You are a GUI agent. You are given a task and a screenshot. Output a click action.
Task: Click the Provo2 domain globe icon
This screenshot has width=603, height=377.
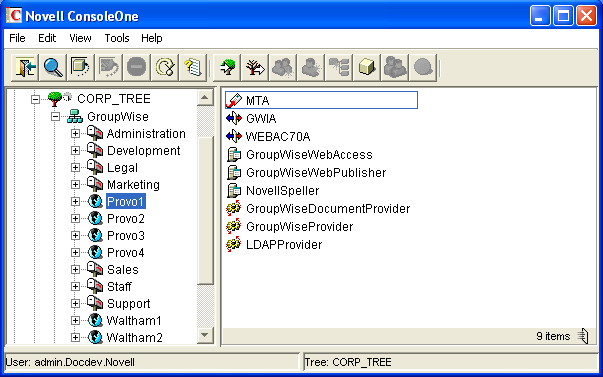click(x=95, y=219)
